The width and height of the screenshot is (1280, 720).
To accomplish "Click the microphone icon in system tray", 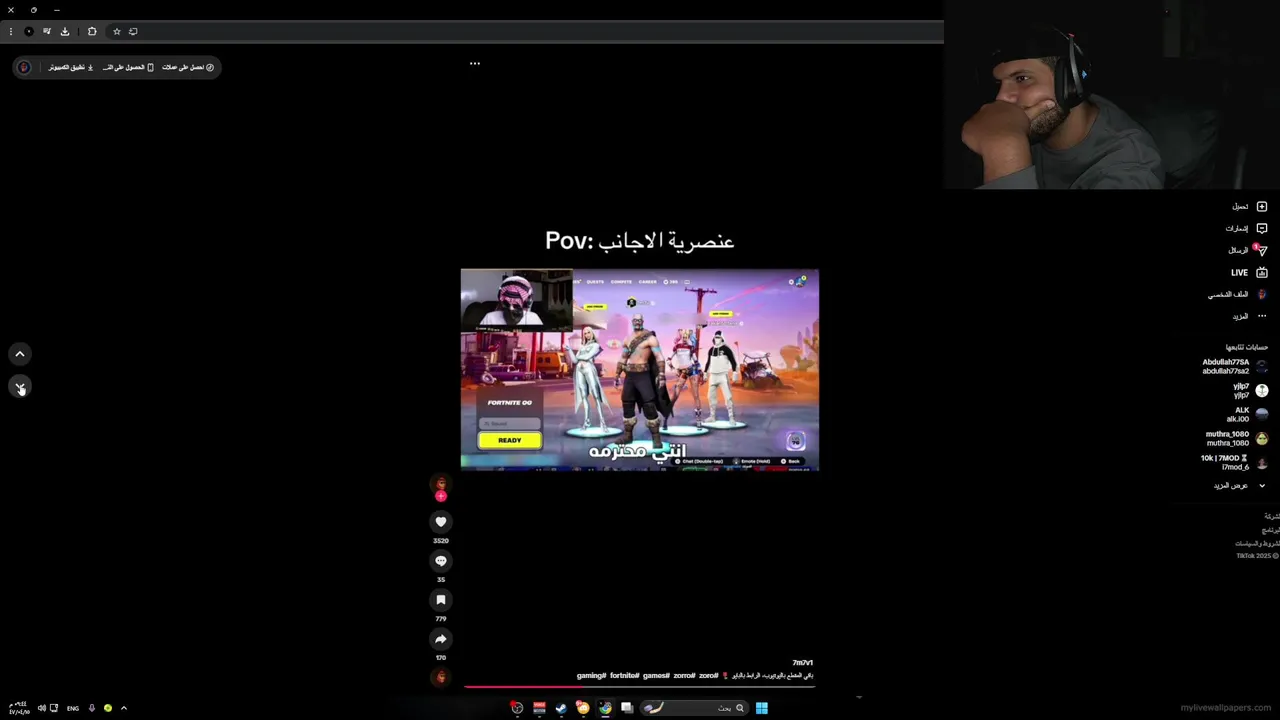I will point(92,708).
